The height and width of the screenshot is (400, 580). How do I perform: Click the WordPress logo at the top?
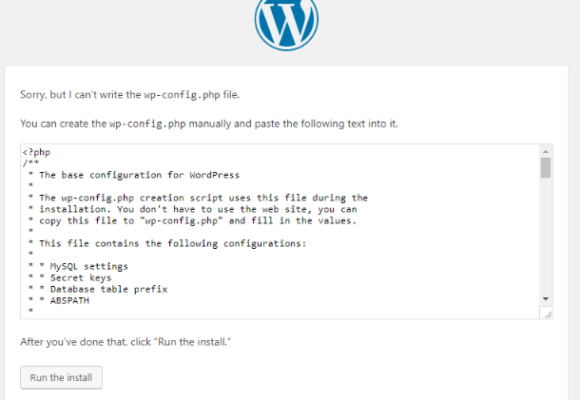point(286,22)
